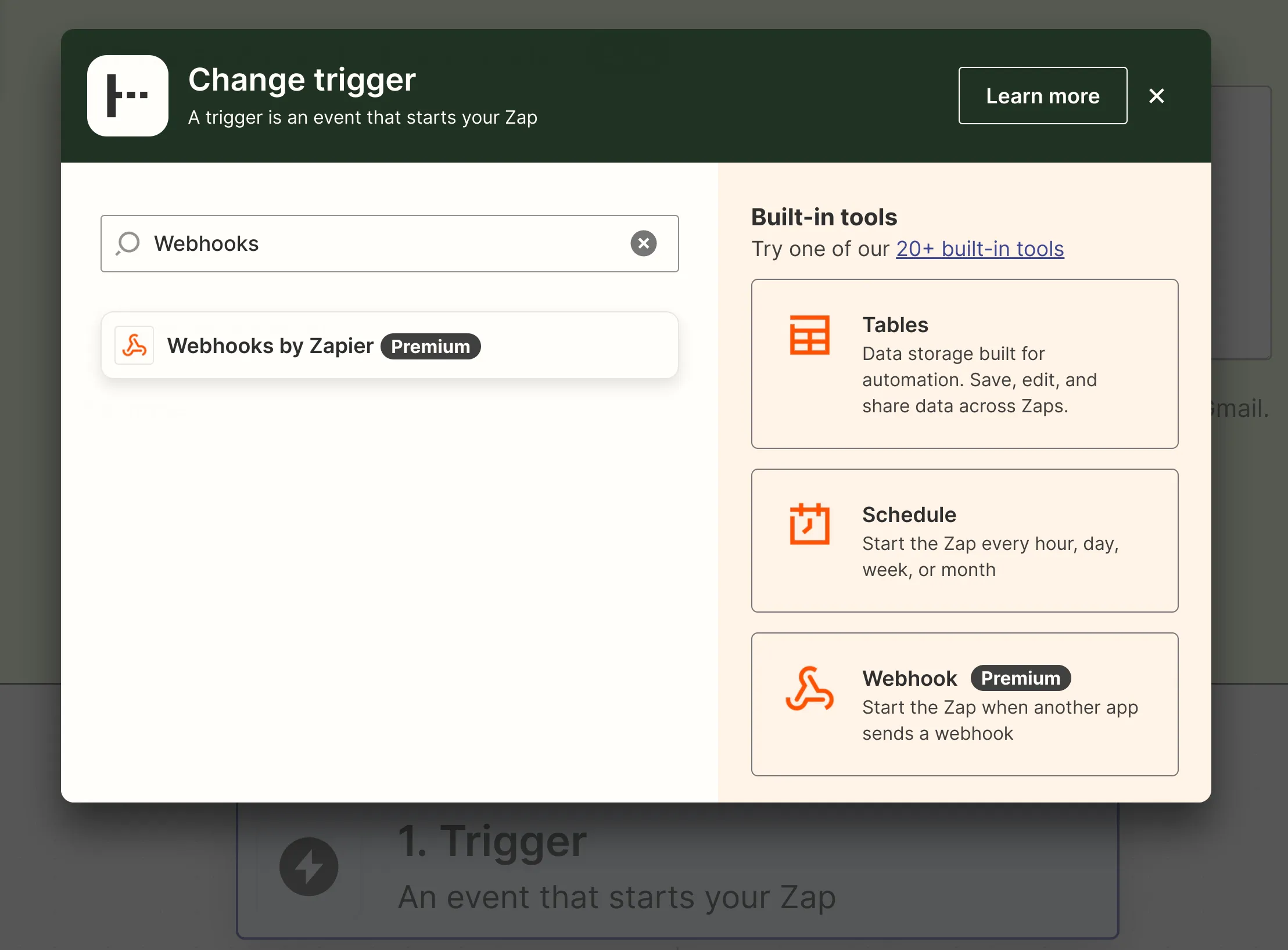Open the 20+ built-in tools link
The image size is (1288, 950).
click(980, 249)
